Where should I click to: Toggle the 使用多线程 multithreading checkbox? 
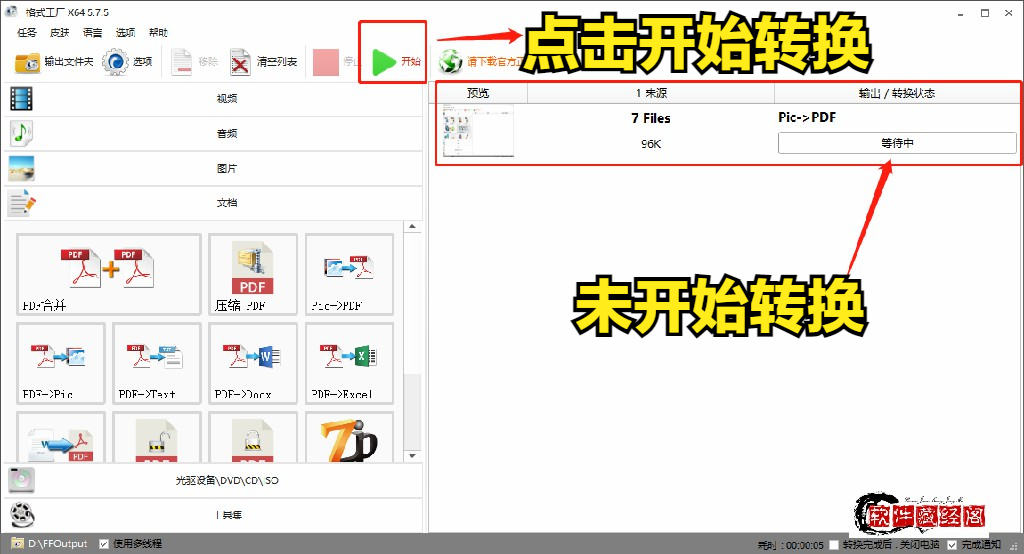click(x=104, y=544)
